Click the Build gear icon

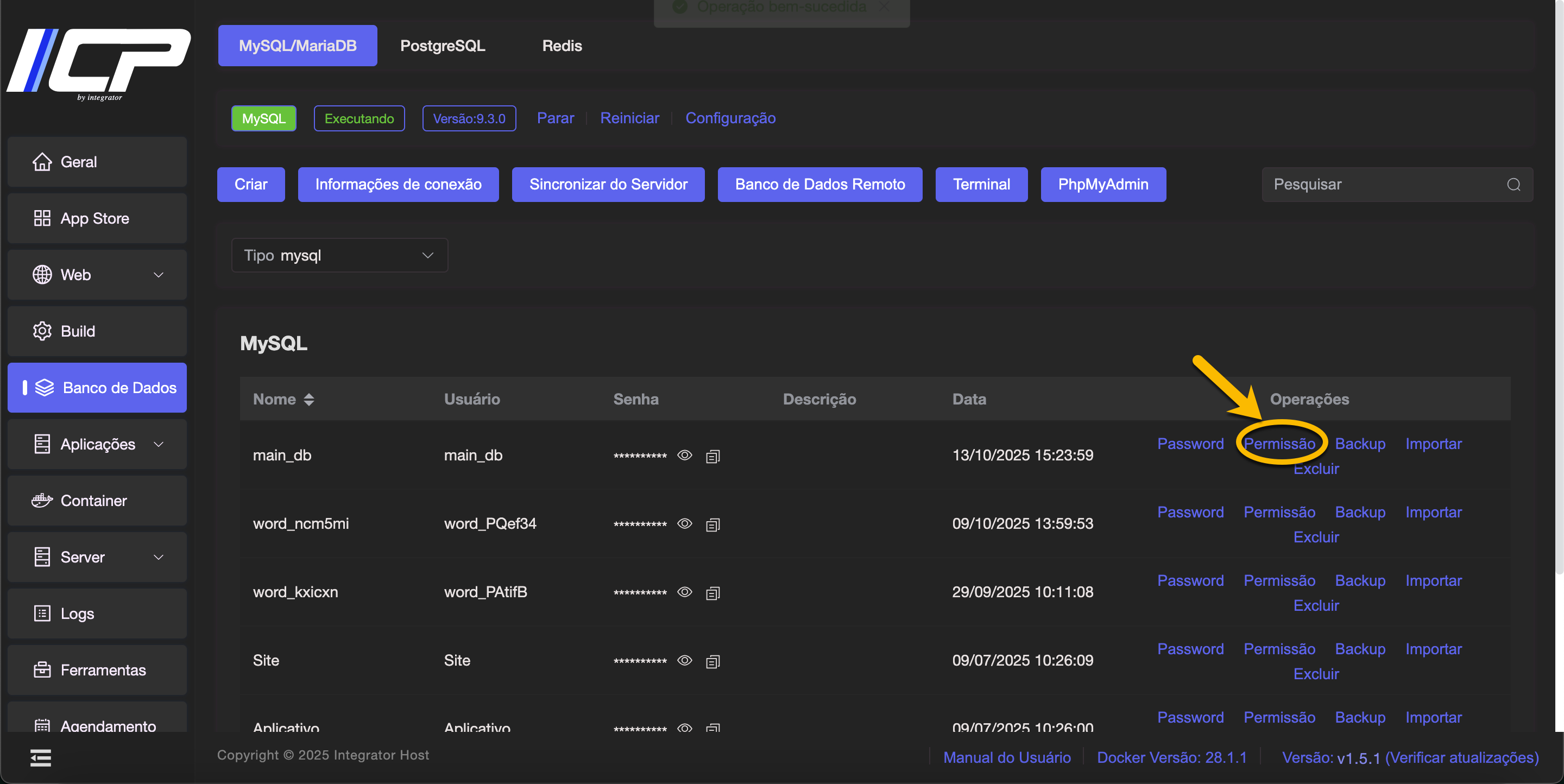click(x=42, y=331)
